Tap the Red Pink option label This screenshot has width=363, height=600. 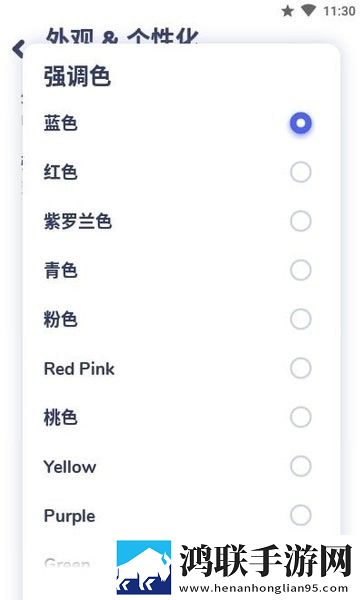click(x=79, y=369)
